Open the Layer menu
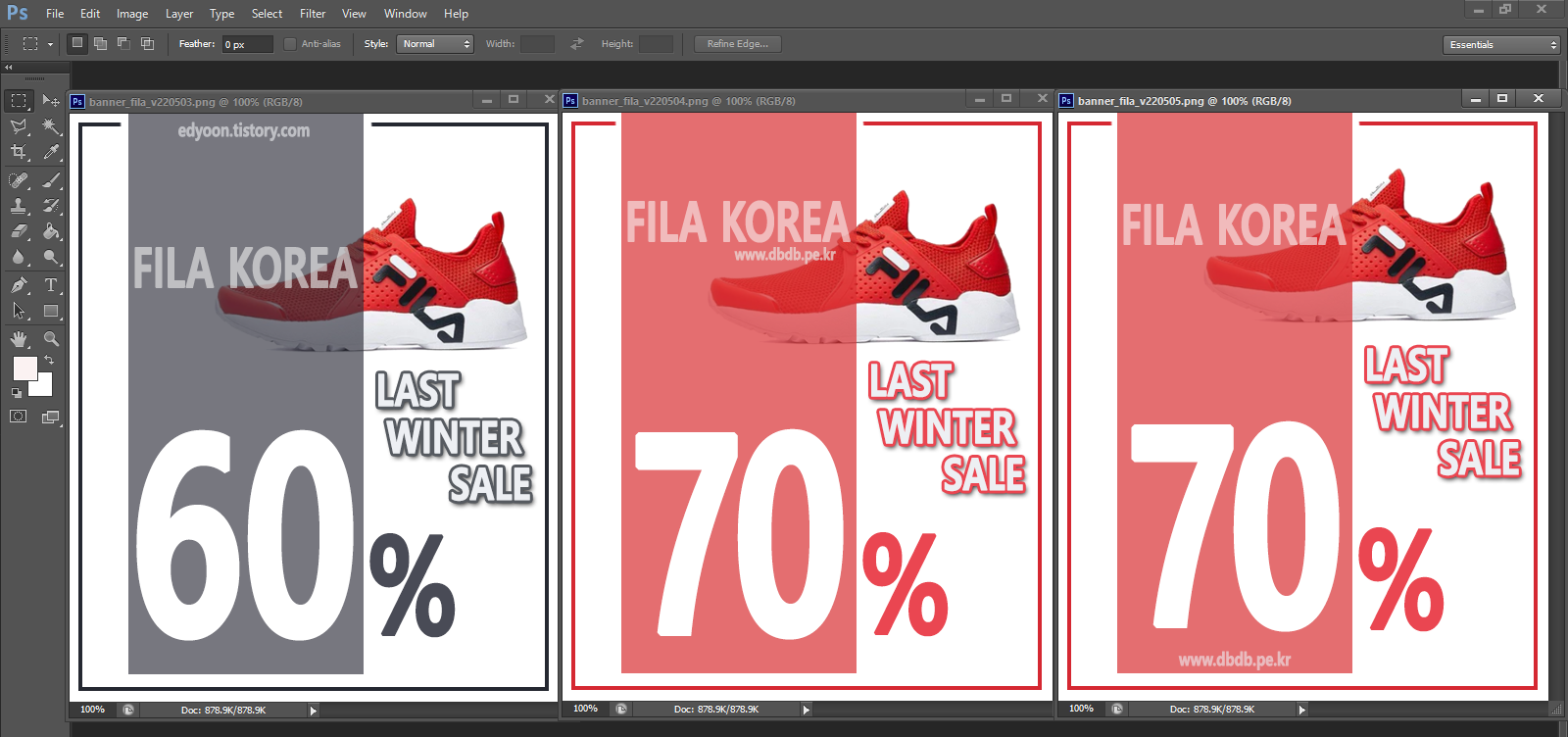This screenshot has height=737, width=1568. click(x=179, y=14)
